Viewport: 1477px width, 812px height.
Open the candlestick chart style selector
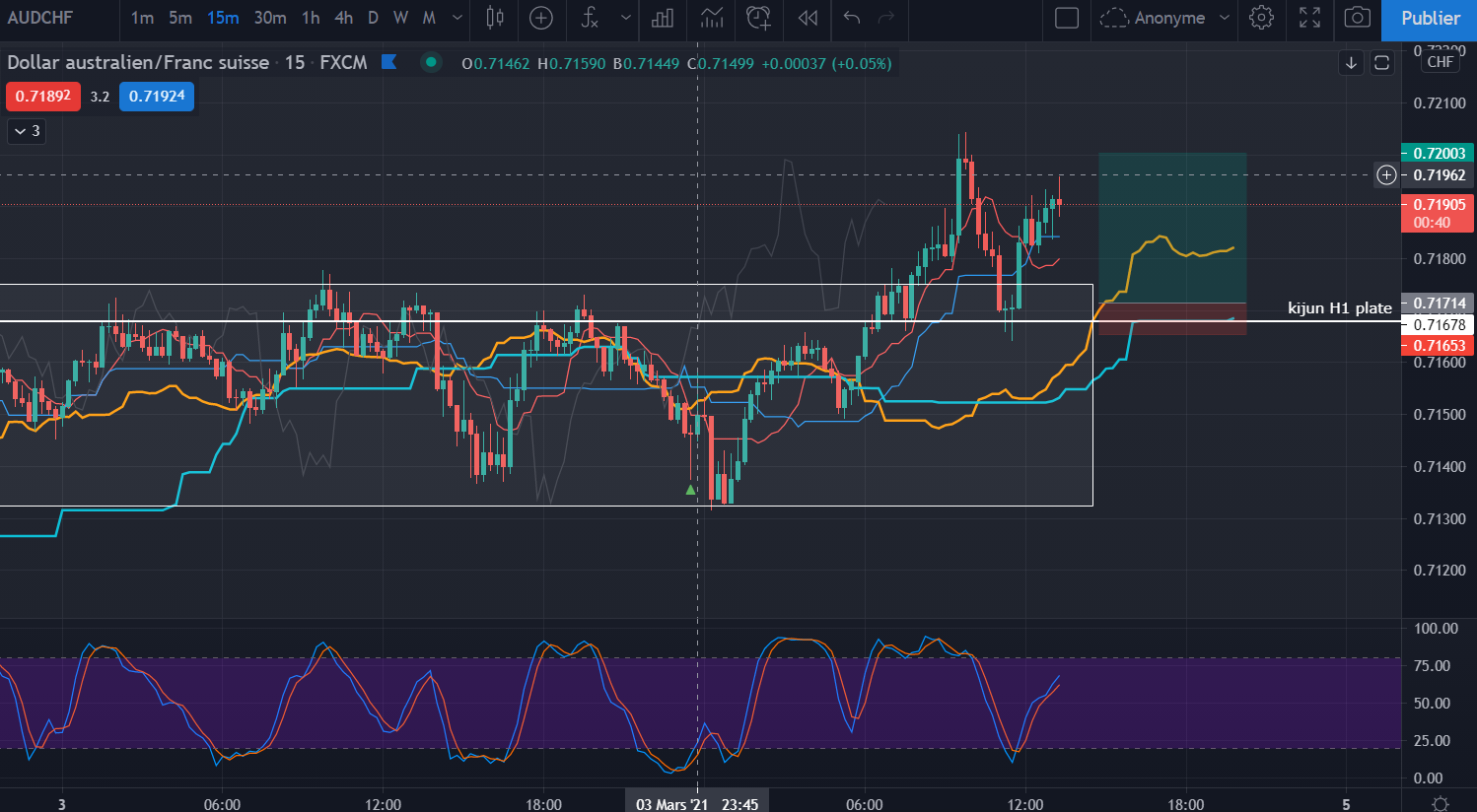coord(495,18)
